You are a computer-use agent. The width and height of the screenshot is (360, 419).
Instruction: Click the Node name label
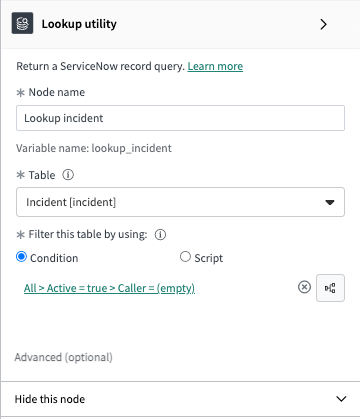pos(57,92)
